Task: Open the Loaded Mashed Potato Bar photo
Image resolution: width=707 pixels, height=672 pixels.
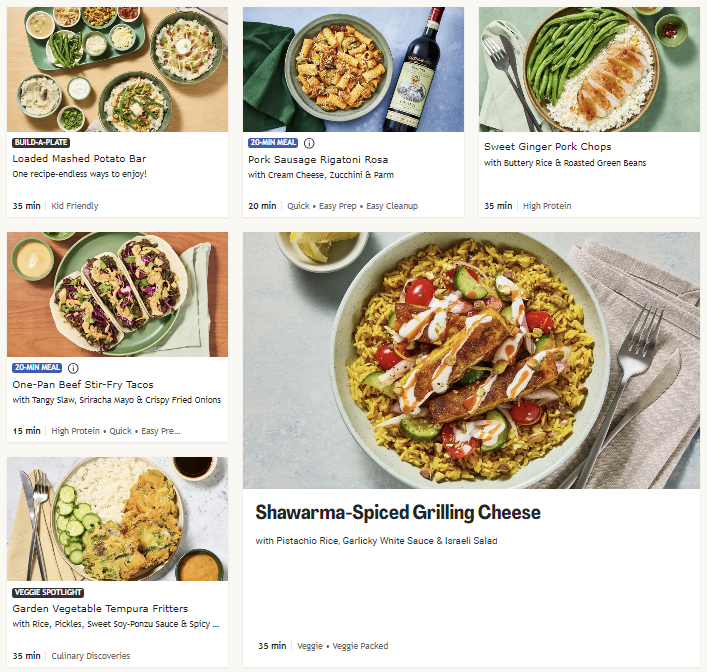Action: pyautogui.click(x=117, y=69)
